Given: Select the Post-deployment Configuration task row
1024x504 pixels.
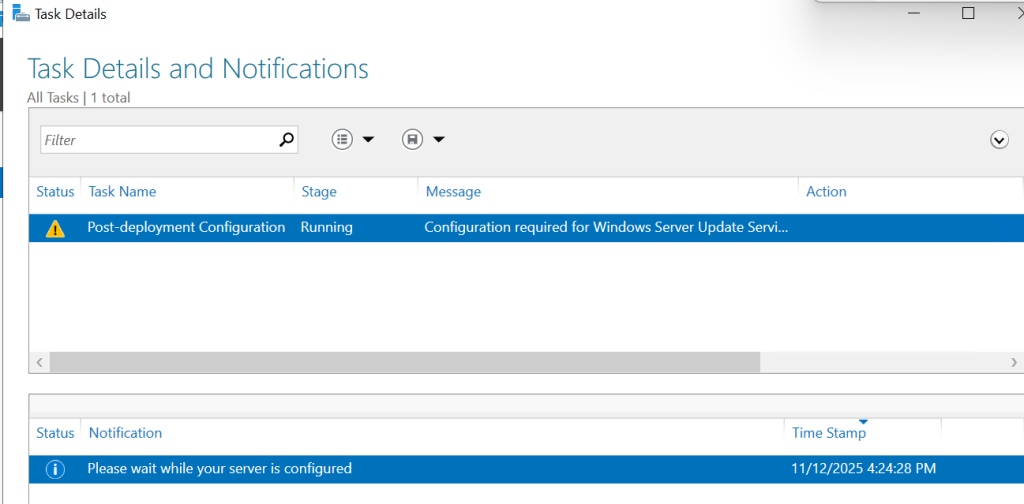Looking at the screenshot, I should tap(186, 228).
